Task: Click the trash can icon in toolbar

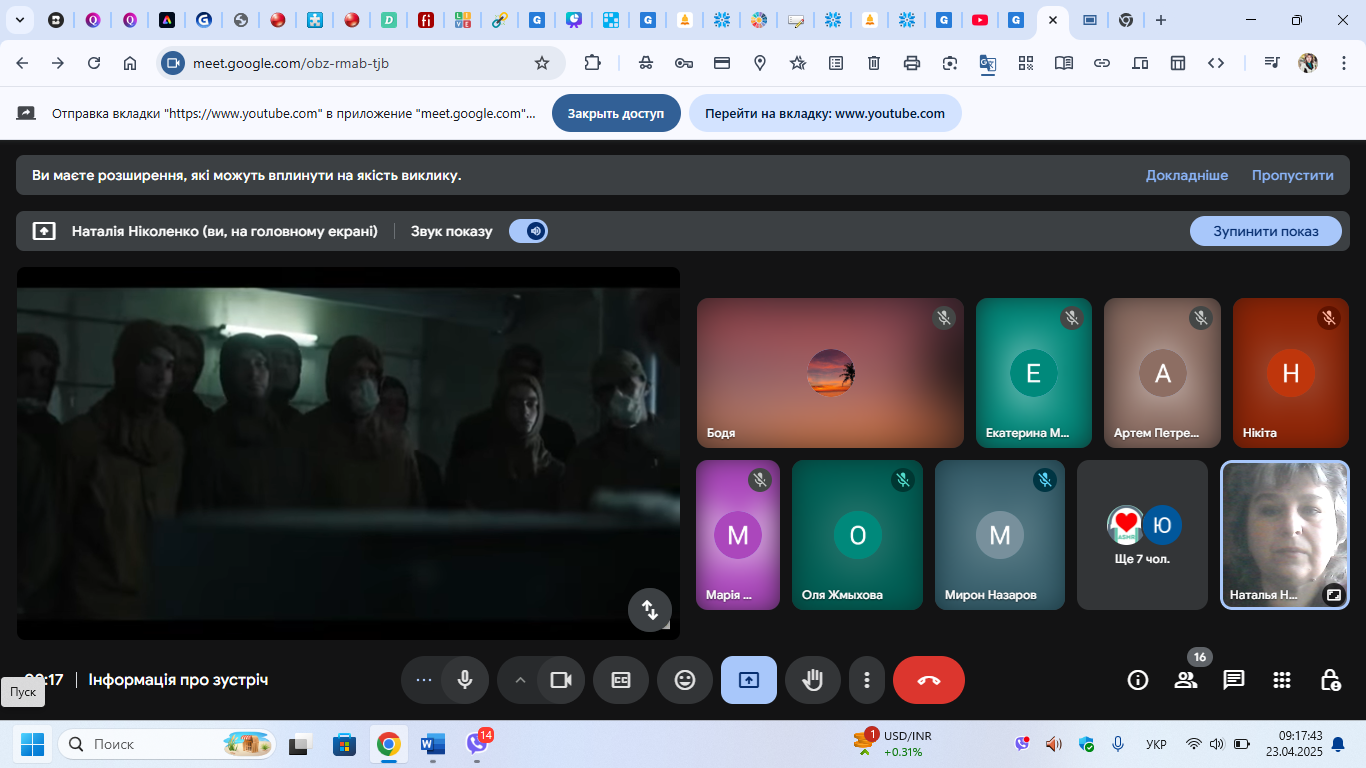Action: [874, 63]
